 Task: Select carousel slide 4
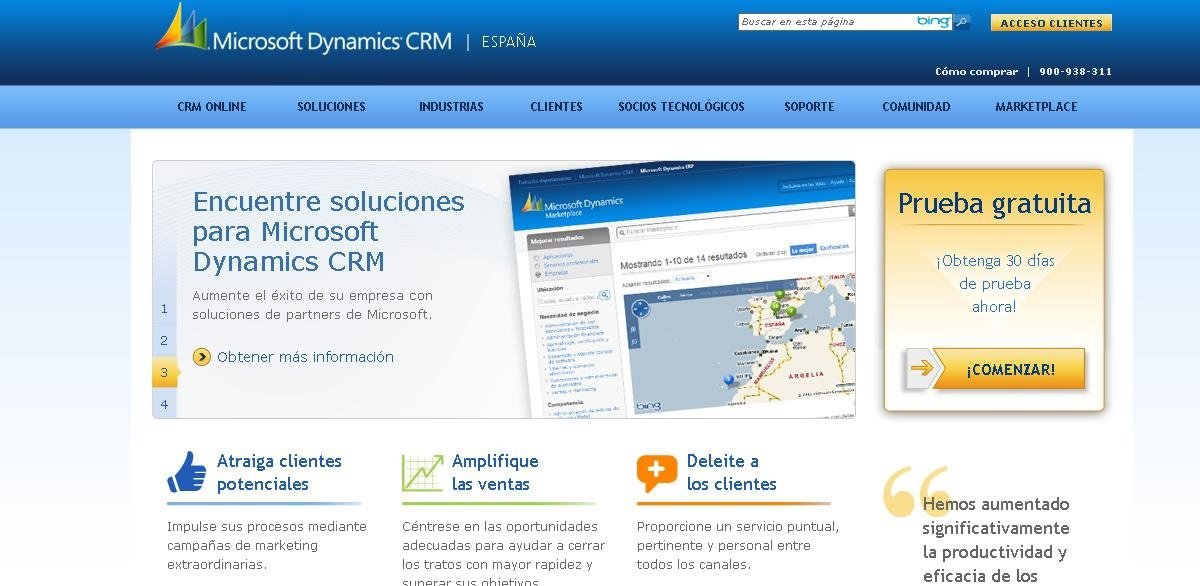click(x=164, y=404)
